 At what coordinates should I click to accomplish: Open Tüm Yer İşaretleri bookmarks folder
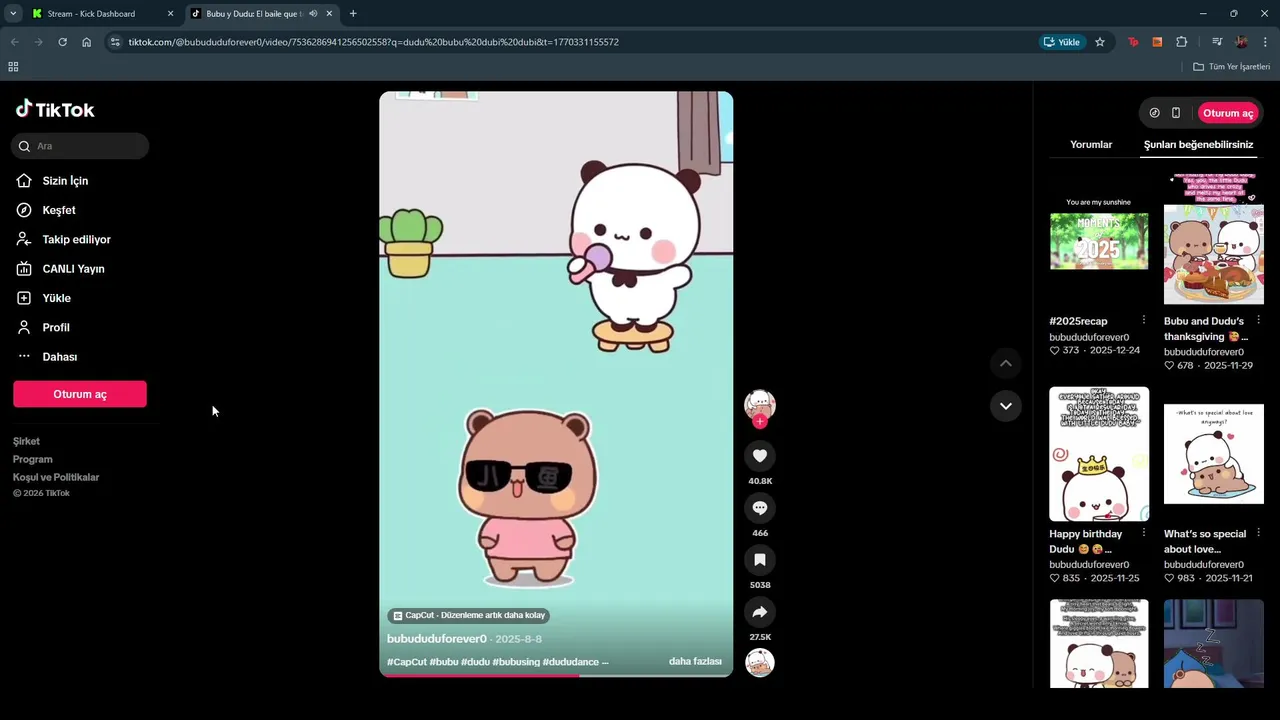[1232, 67]
